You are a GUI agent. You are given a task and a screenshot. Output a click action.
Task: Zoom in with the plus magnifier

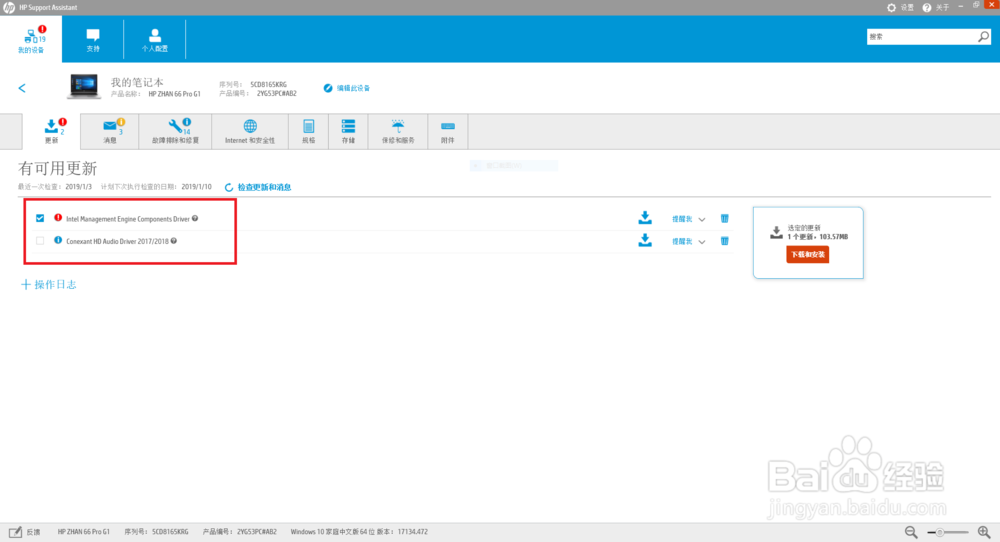984,532
